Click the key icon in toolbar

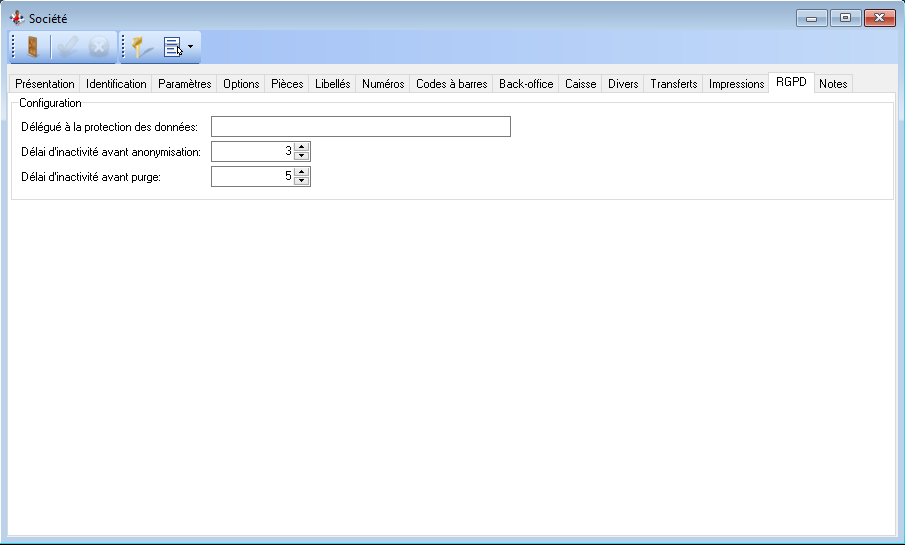coord(141,47)
